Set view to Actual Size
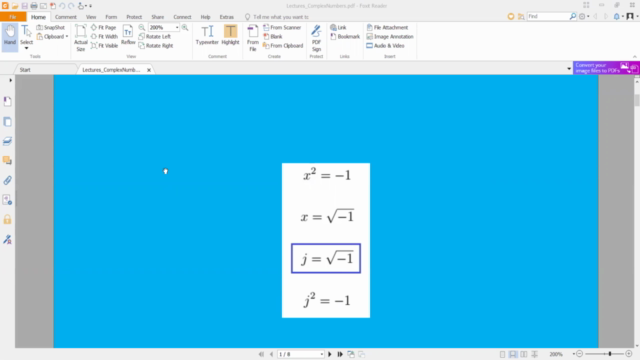The height and width of the screenshot is (360, 640). point(81,38)
